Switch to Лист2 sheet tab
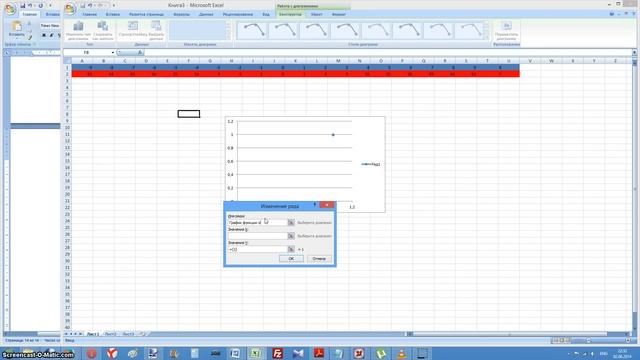This screenshot has width=640, height=360. click(110, 334)
